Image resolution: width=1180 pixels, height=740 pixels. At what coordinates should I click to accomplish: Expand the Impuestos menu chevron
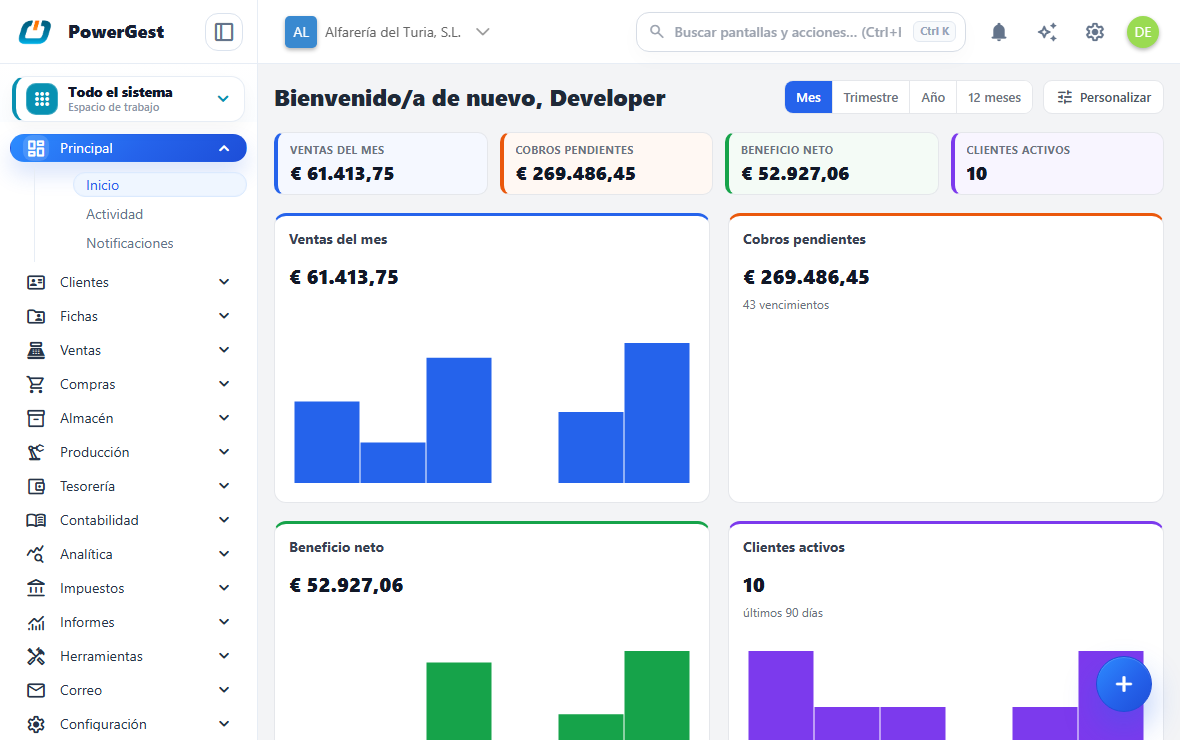tap(224, 588)
